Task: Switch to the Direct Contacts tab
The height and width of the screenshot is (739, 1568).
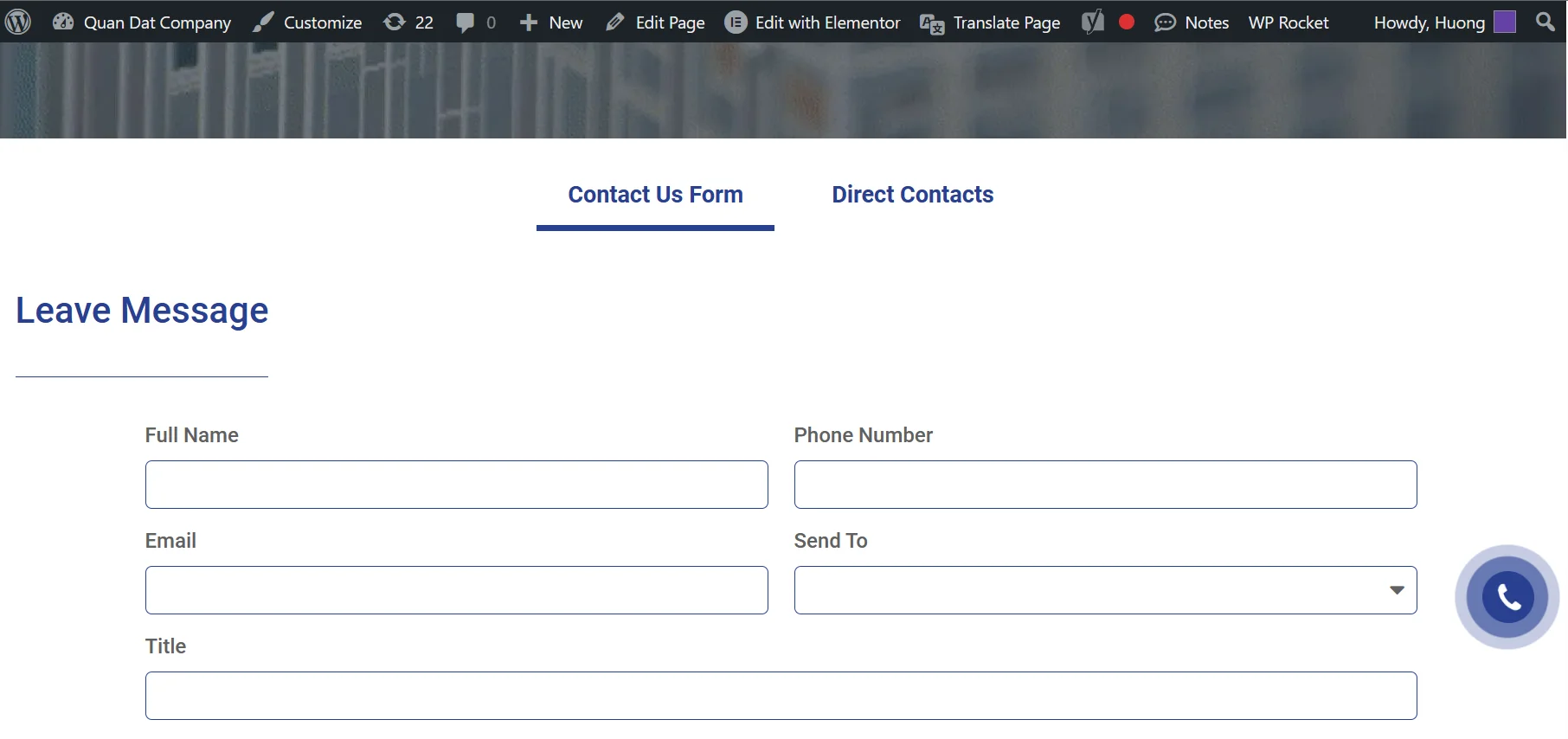Action: tap(912, 195)
